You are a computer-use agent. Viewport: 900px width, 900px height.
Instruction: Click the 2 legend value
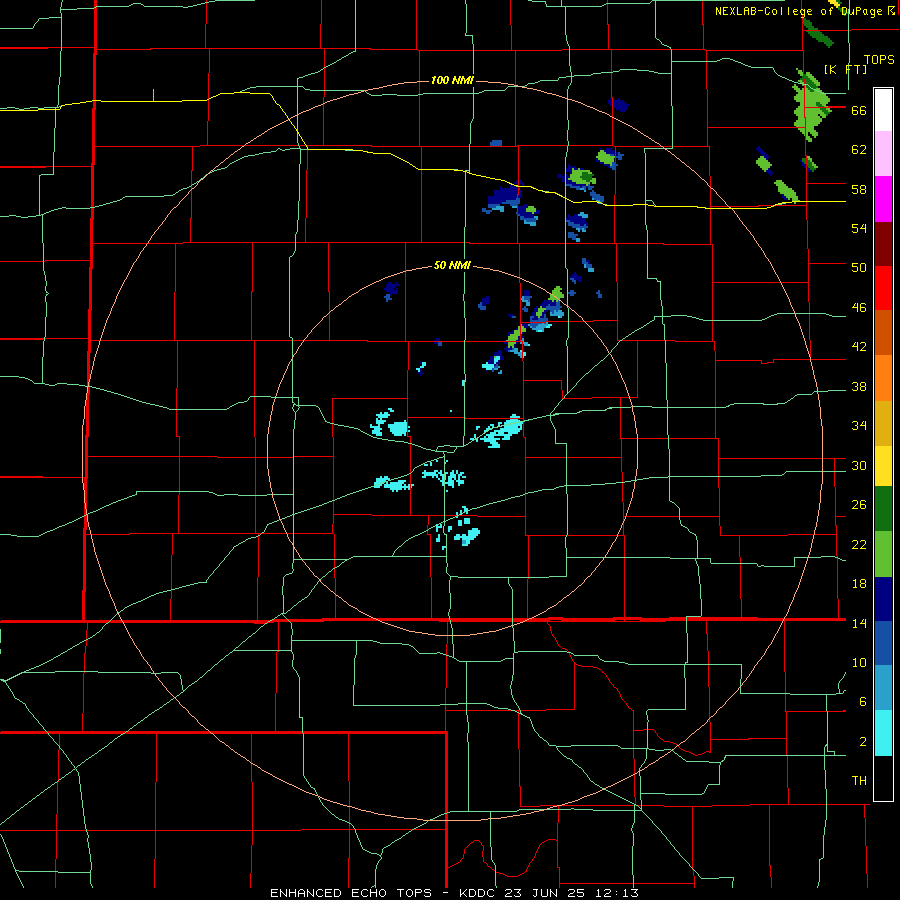(863, 742)
